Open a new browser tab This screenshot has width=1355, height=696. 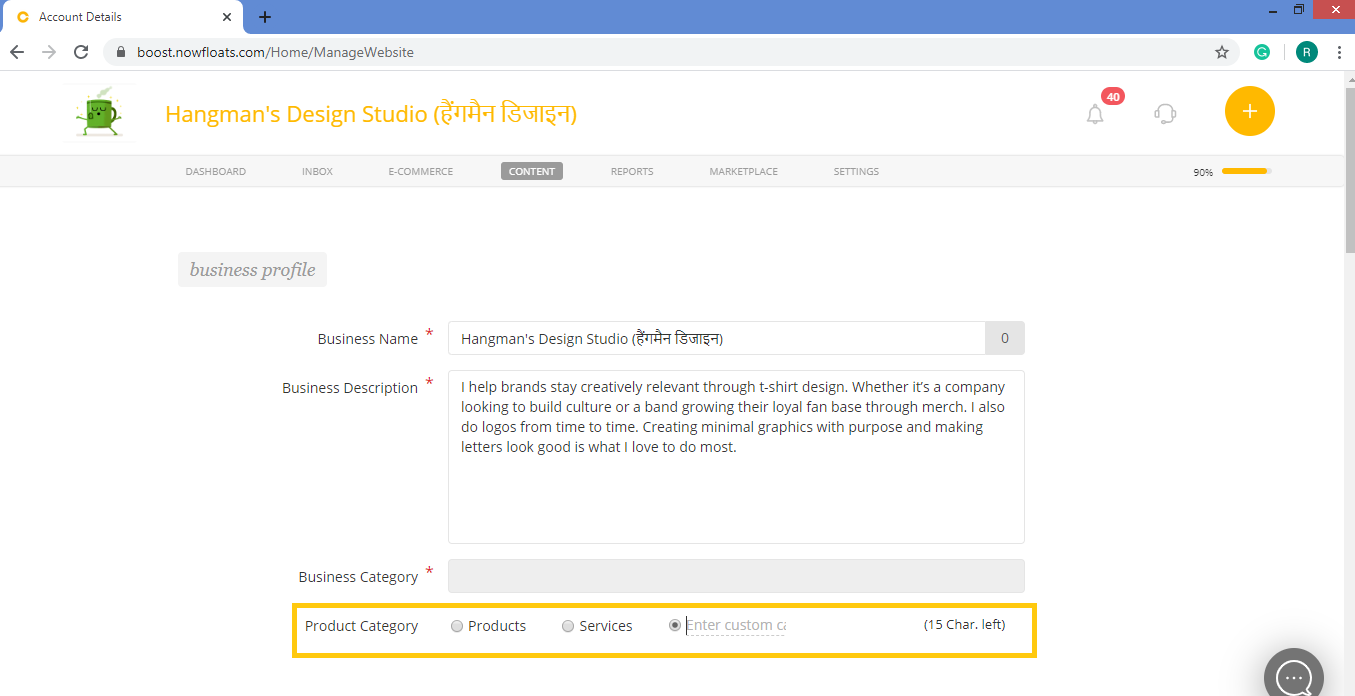click(x=265, y=17)
